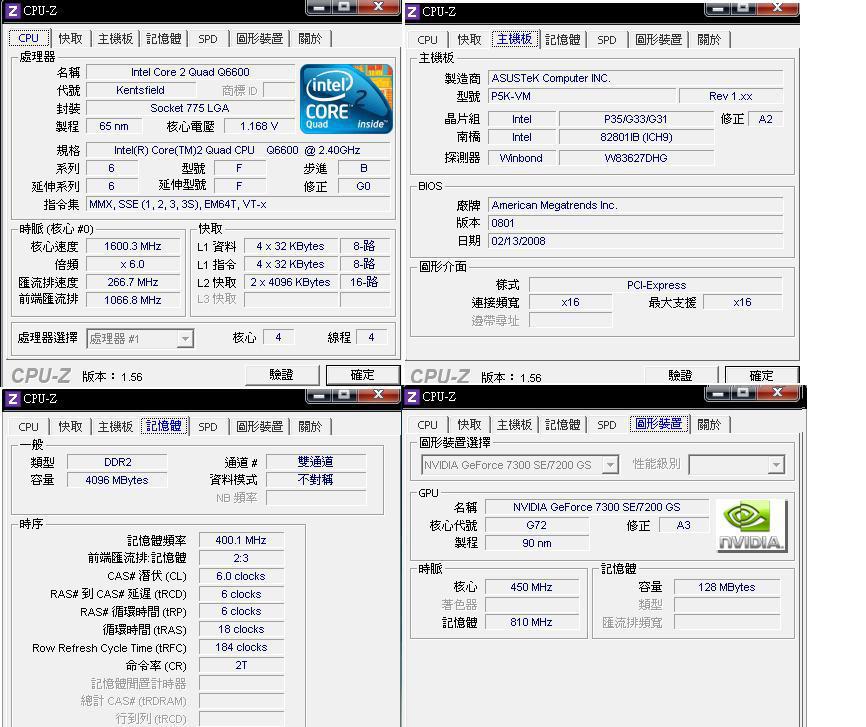Screen dimensions: 866x727
Task: Click the 810 MHz GPU memory clock value
Action: (531, 623)
